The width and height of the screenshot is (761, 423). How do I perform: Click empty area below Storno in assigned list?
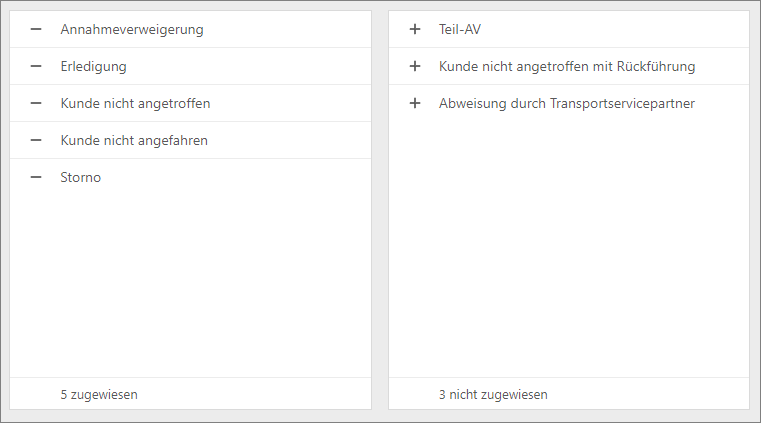coord(190,286)
